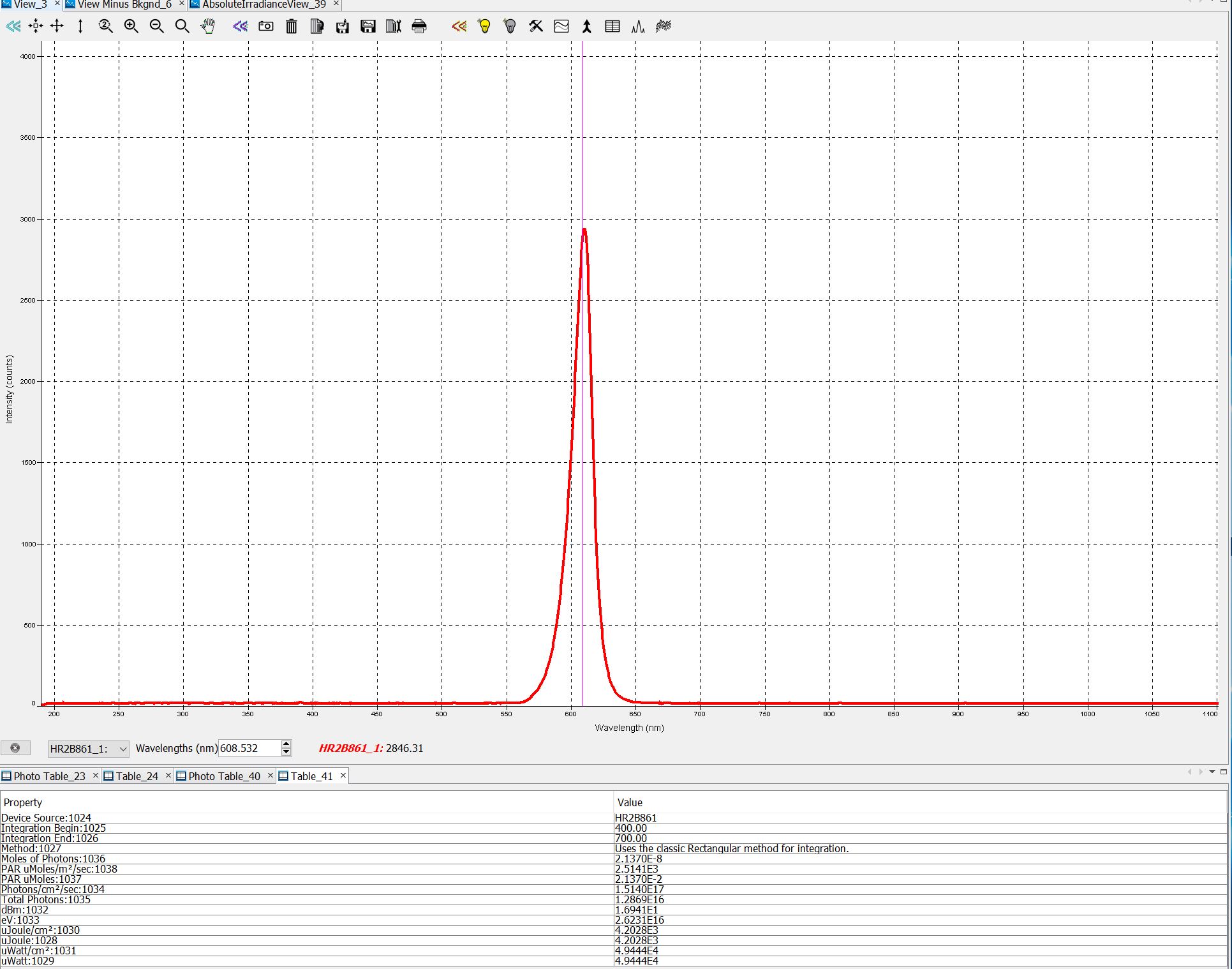Click the trash can delete icon
The image size is (1232, 969).
click(x=292, y=26)
